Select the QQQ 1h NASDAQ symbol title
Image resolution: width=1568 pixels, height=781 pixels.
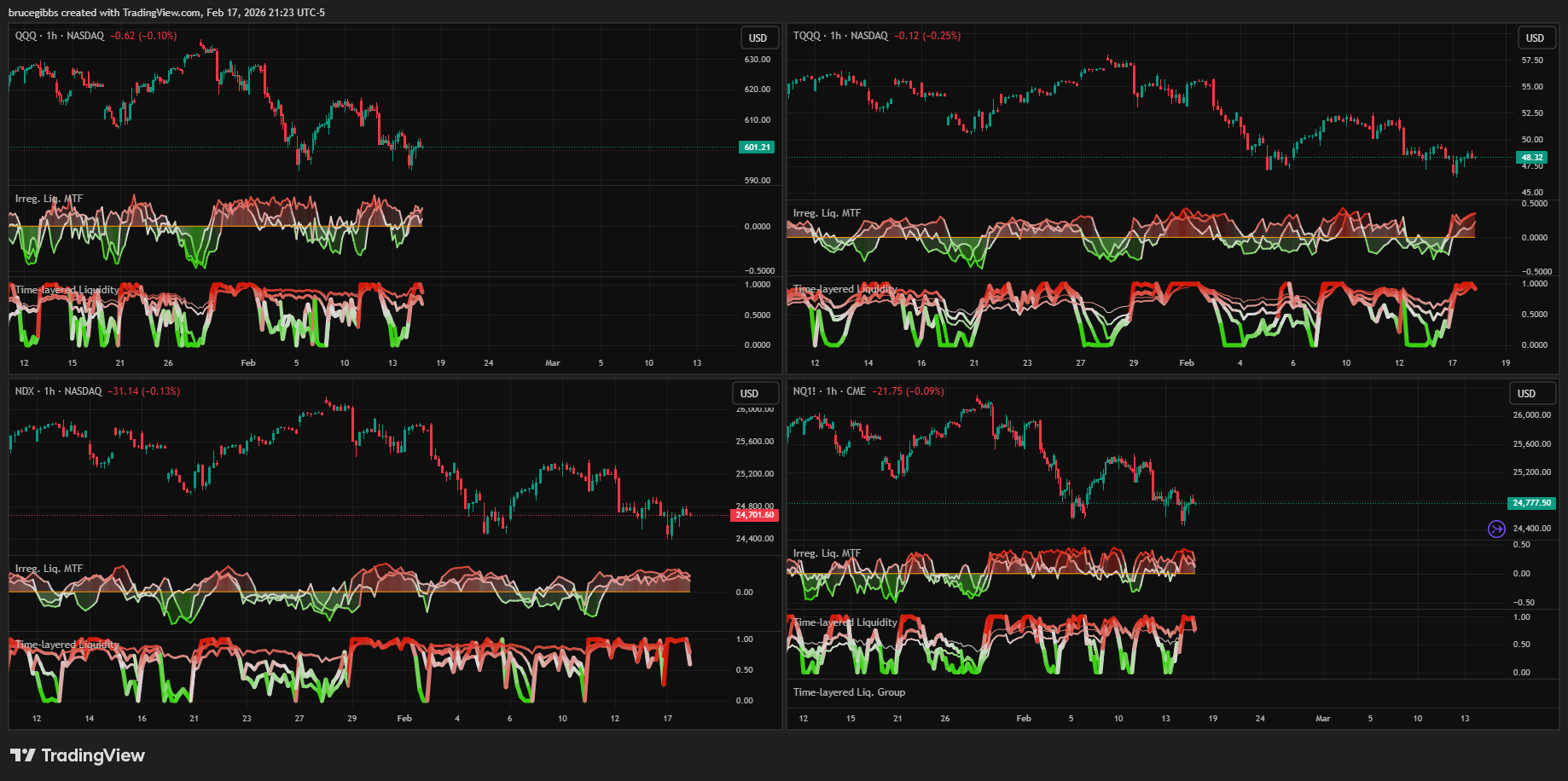(60, 36)
